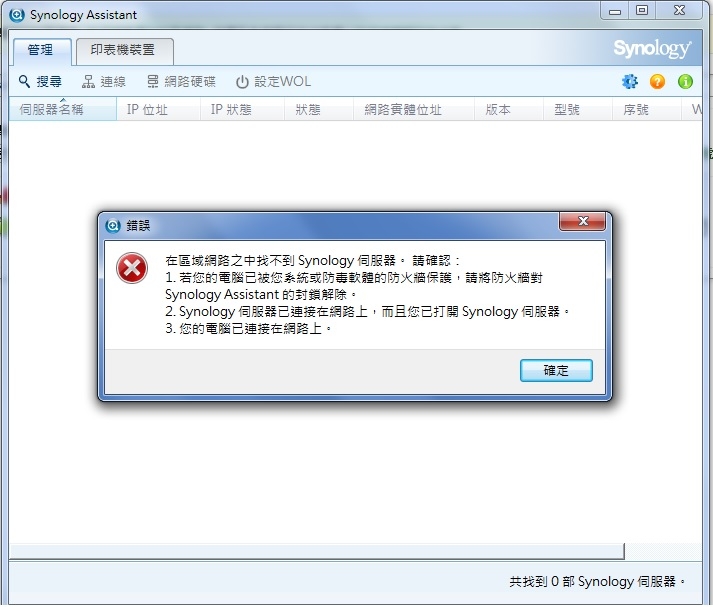
Task: Click the 連線 connect toolbar icon
Action: 88,82
